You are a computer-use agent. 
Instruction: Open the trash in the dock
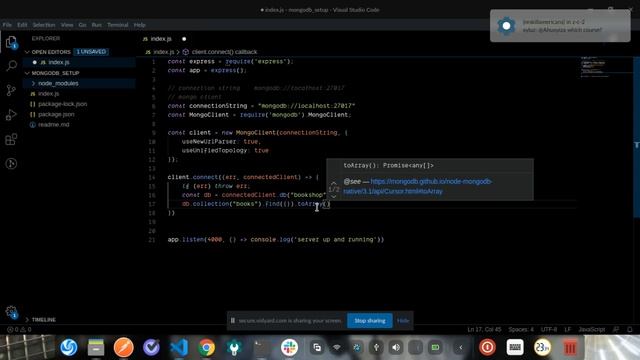click(570, 347)
